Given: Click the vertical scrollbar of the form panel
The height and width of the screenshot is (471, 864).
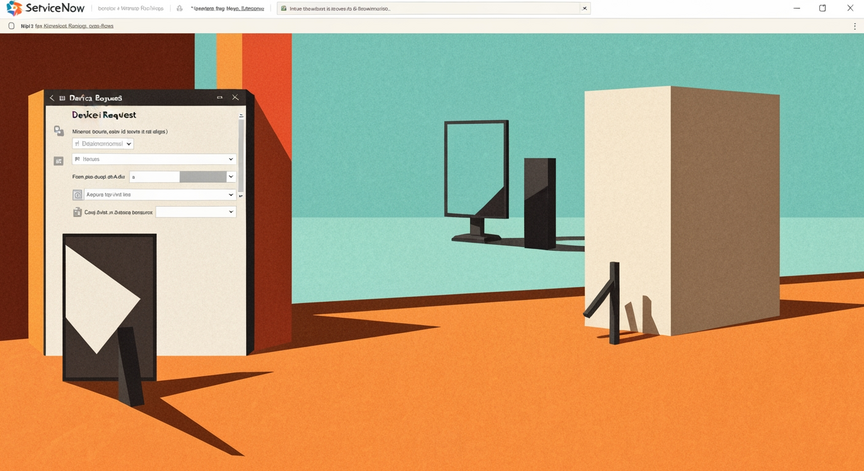Looking at the screenshot, I should click(x=241, y=154).
